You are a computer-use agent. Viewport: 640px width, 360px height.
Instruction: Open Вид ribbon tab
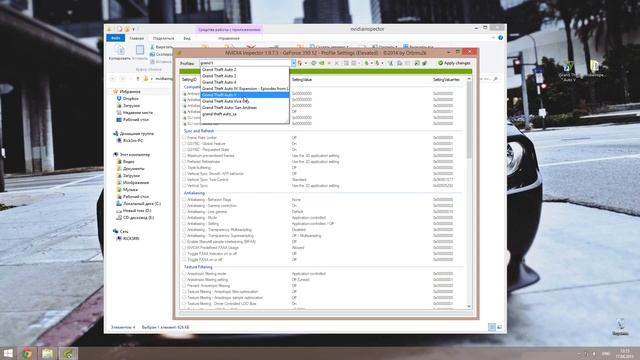187,38
